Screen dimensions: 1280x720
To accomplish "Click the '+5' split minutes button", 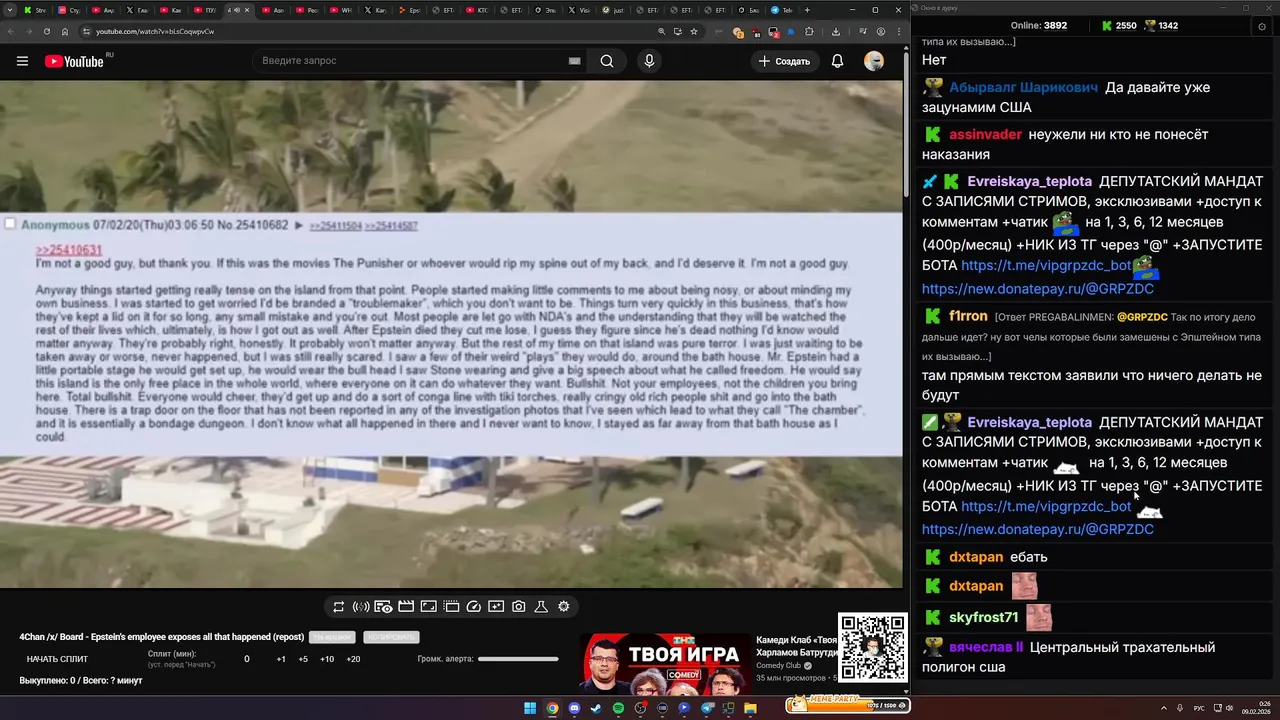I will coord(303,659).
